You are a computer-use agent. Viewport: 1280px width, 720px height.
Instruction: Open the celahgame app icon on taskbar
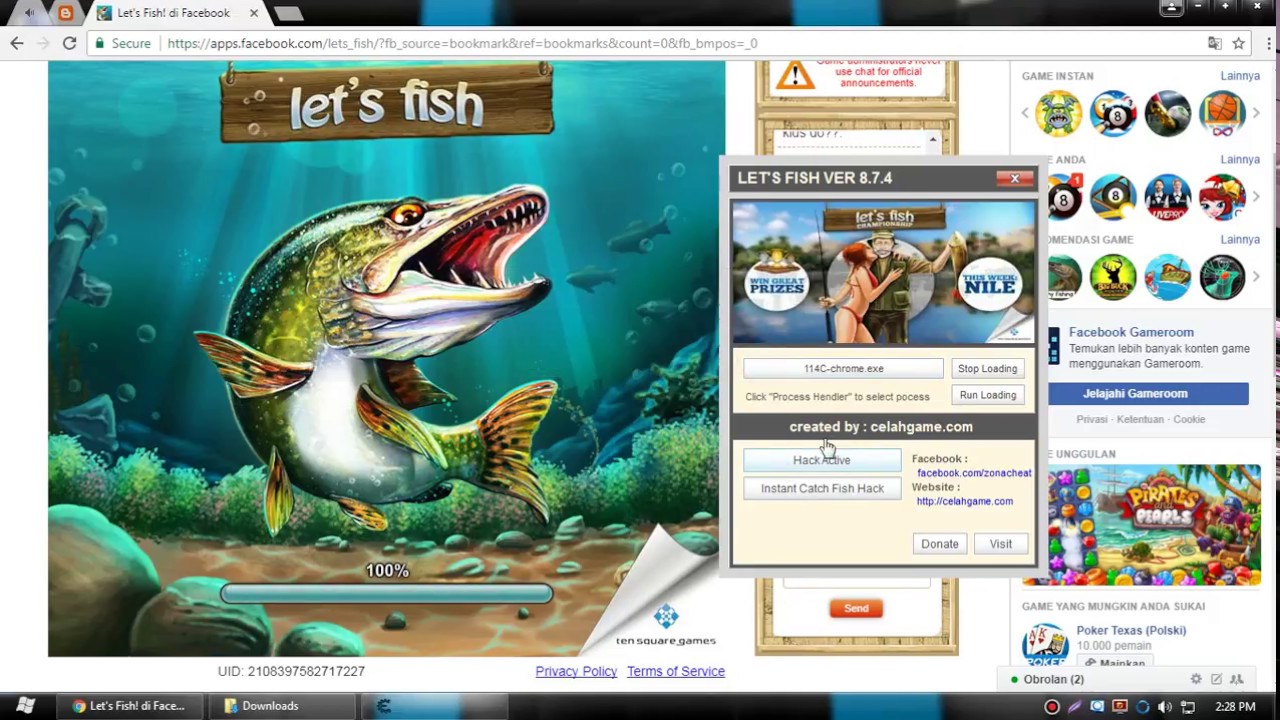pos(383,705)
